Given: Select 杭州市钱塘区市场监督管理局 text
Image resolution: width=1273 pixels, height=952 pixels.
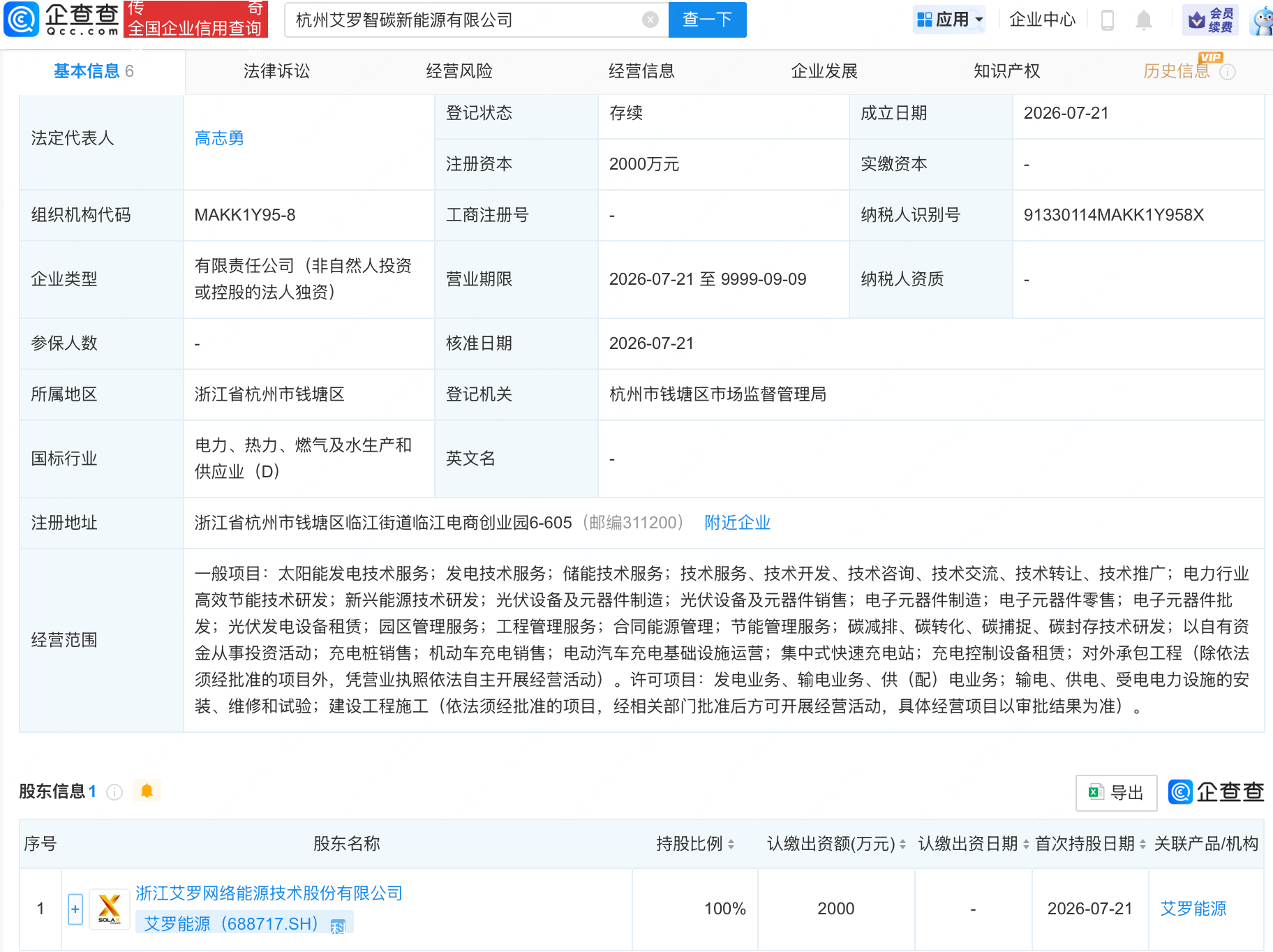Looking at the screenshot, I should click(x=717, y=394).
